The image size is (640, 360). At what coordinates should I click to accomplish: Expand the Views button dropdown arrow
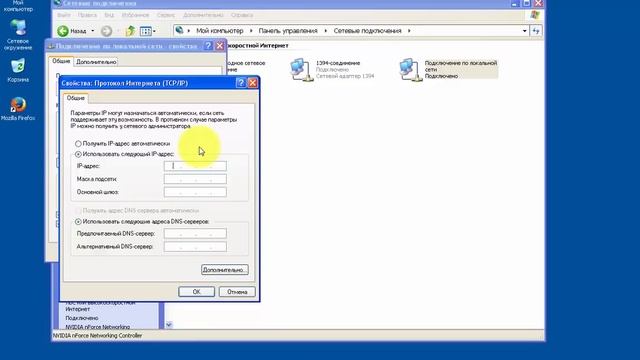pos(154,31)
